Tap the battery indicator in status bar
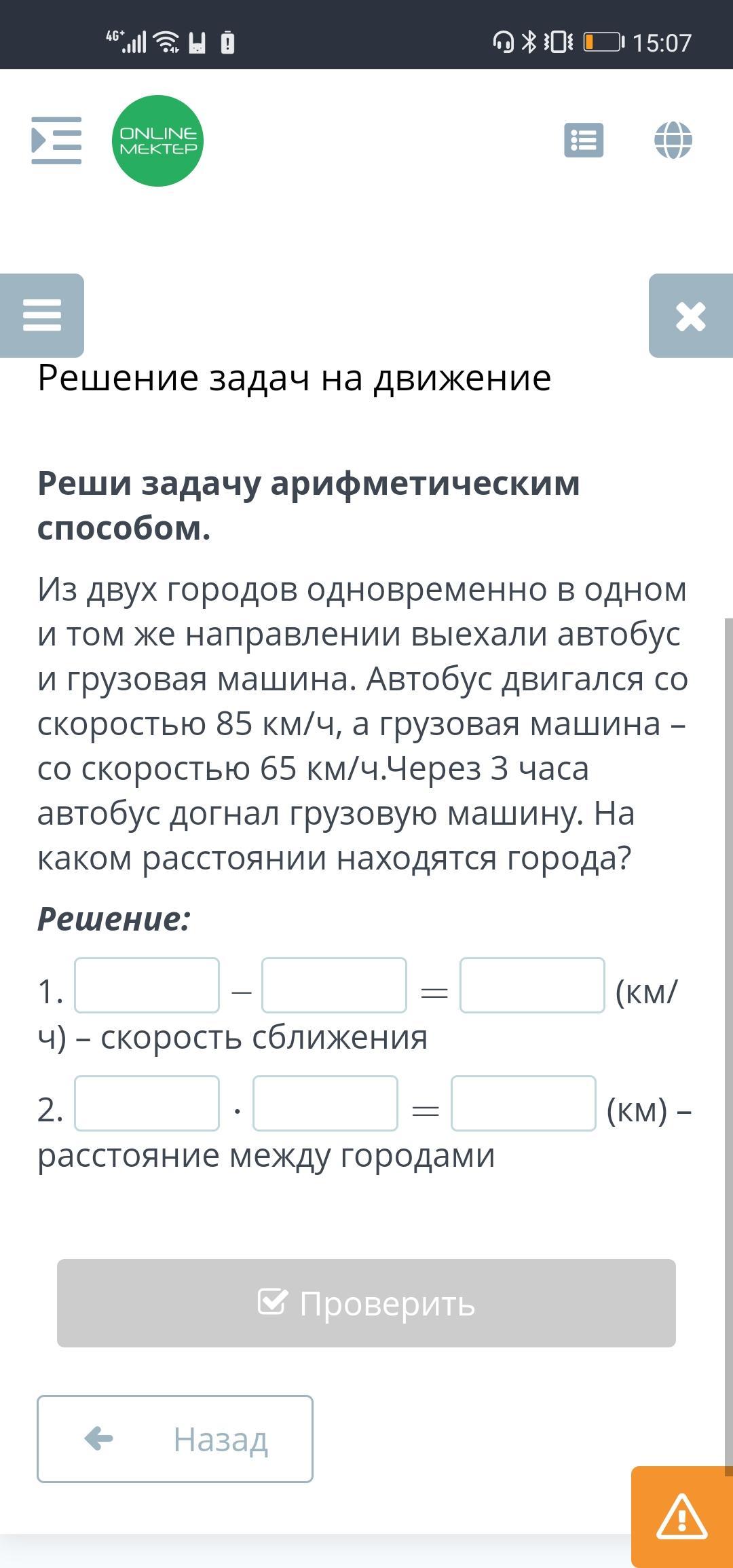This screenshot has height=1568, width=733. click(603, 42)
